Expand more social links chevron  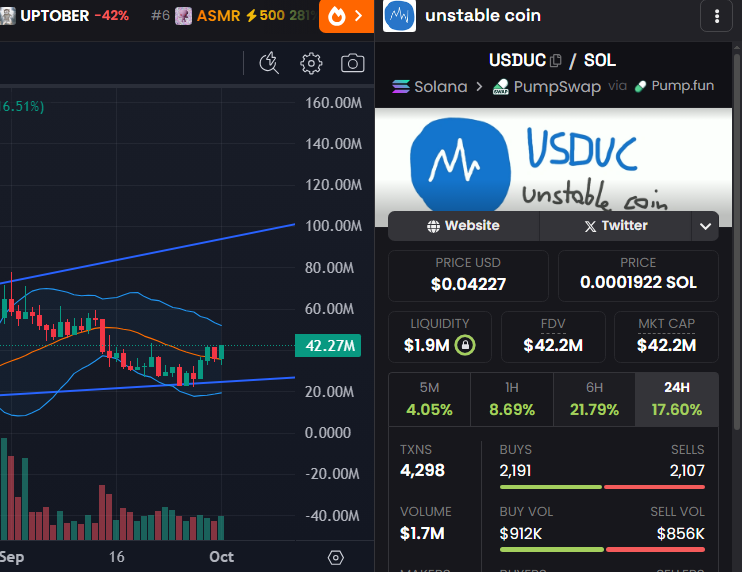pos(705,226)
